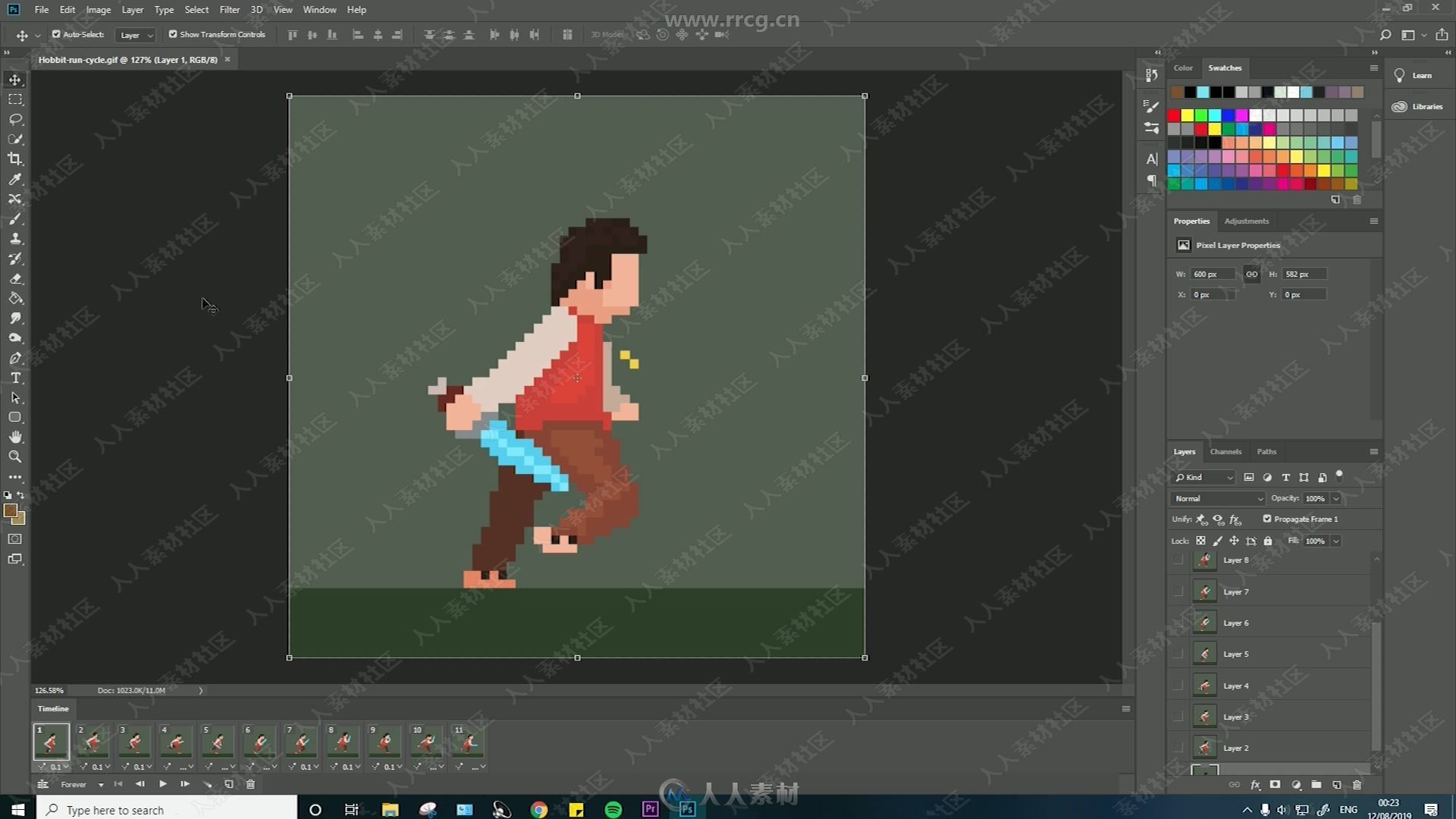Open the Forever looping options dropdown

click(82, 784)
